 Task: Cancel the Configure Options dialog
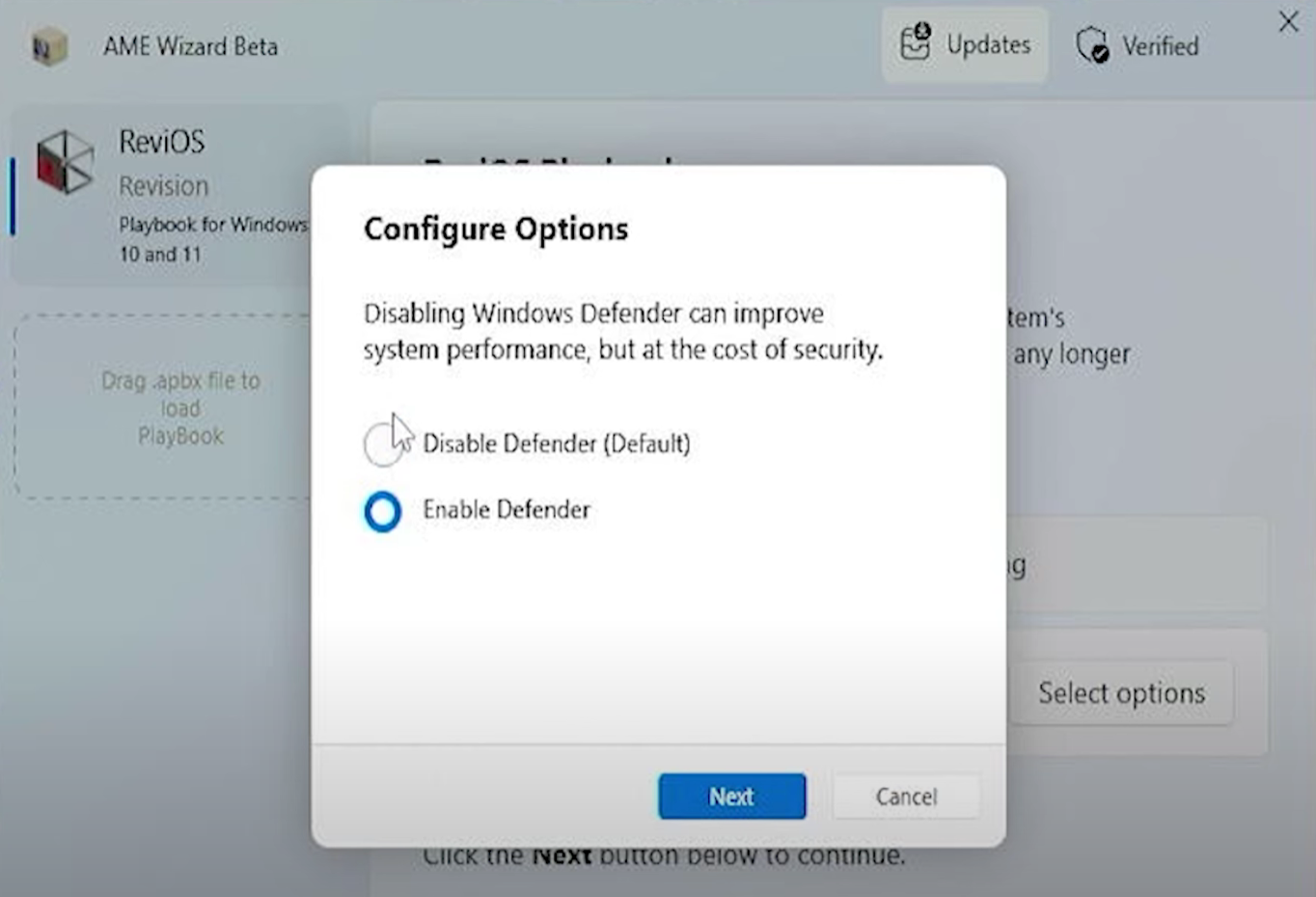(905, 797)
